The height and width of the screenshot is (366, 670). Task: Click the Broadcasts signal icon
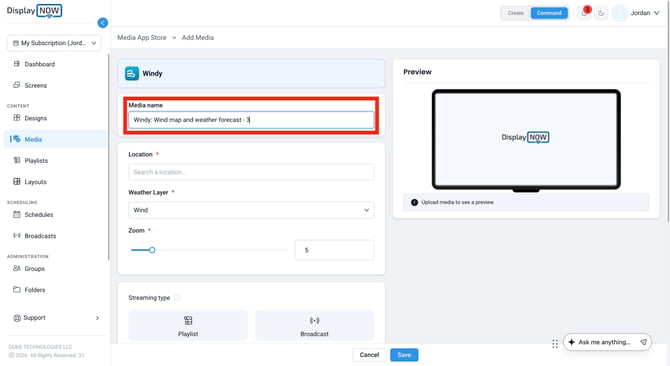point(17,235)
